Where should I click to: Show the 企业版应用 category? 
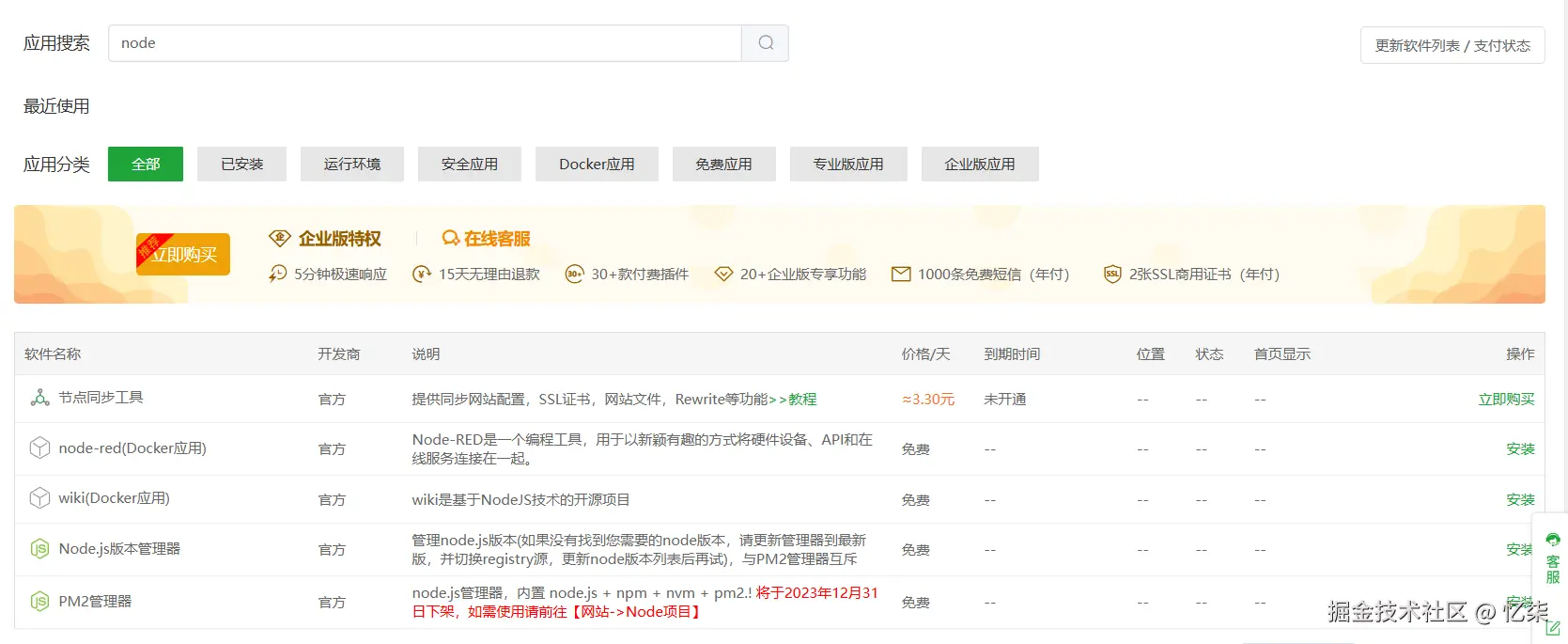[x=980, y=165]
